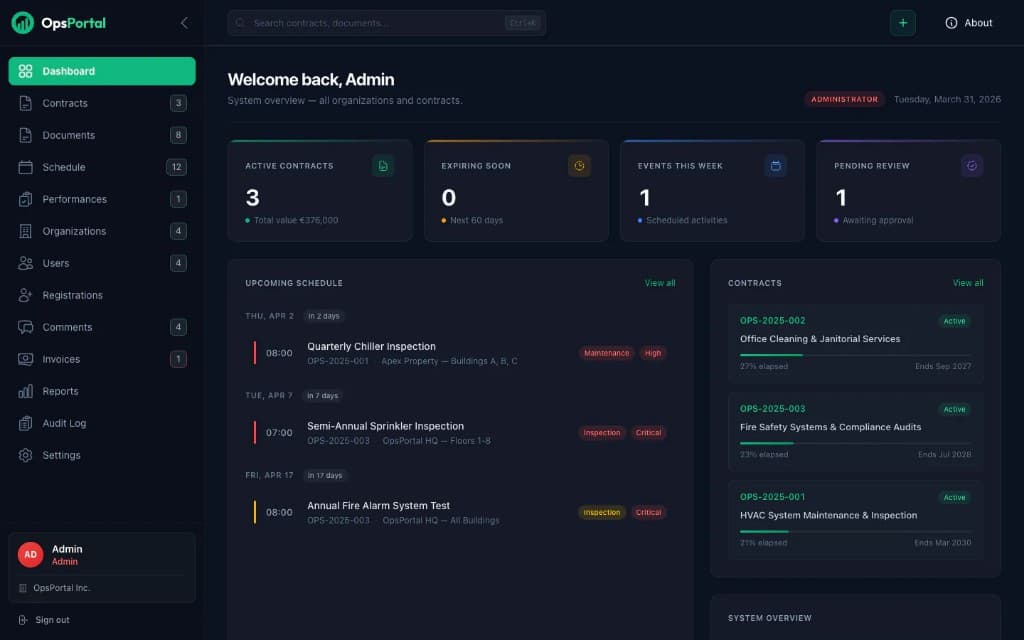Click the Events This Week calendar icon

pyautogui.click(x=776, y=166)
